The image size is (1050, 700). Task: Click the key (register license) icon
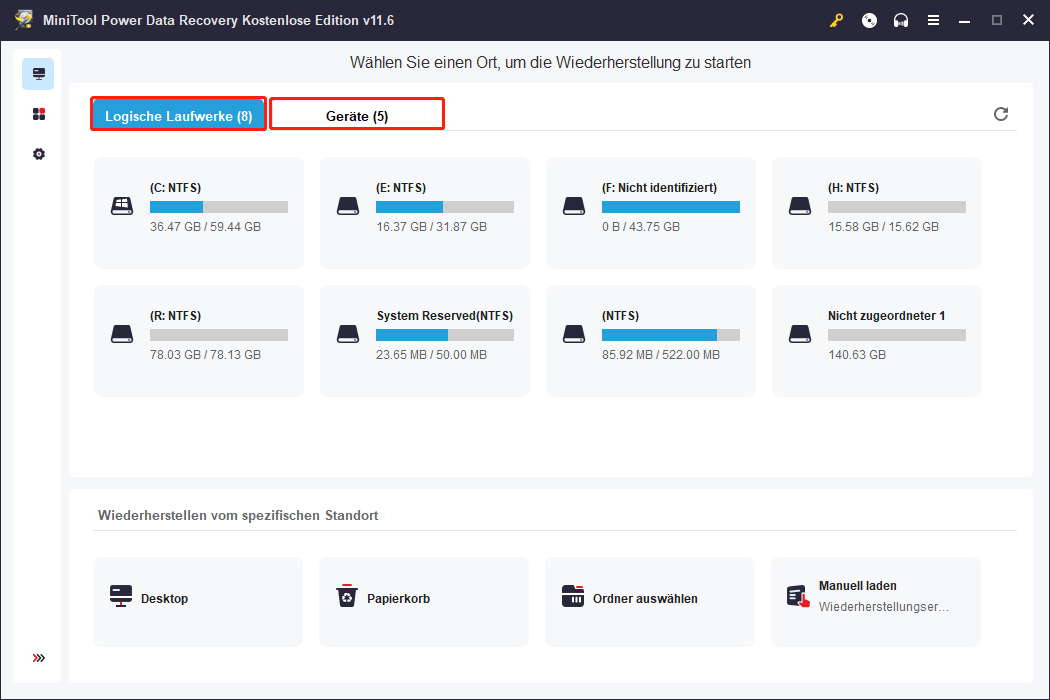(x=836, y=21)
